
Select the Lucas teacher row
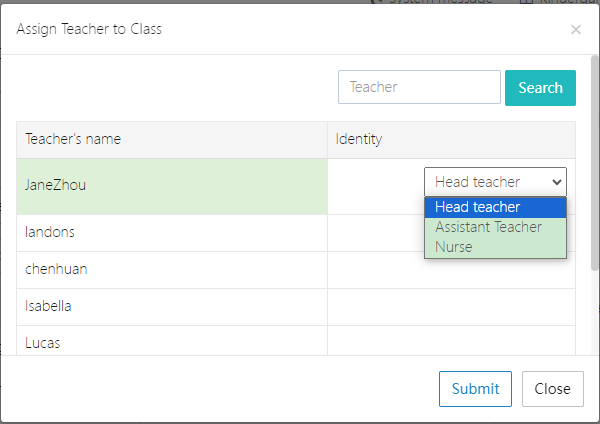click(x=171, y=342)
